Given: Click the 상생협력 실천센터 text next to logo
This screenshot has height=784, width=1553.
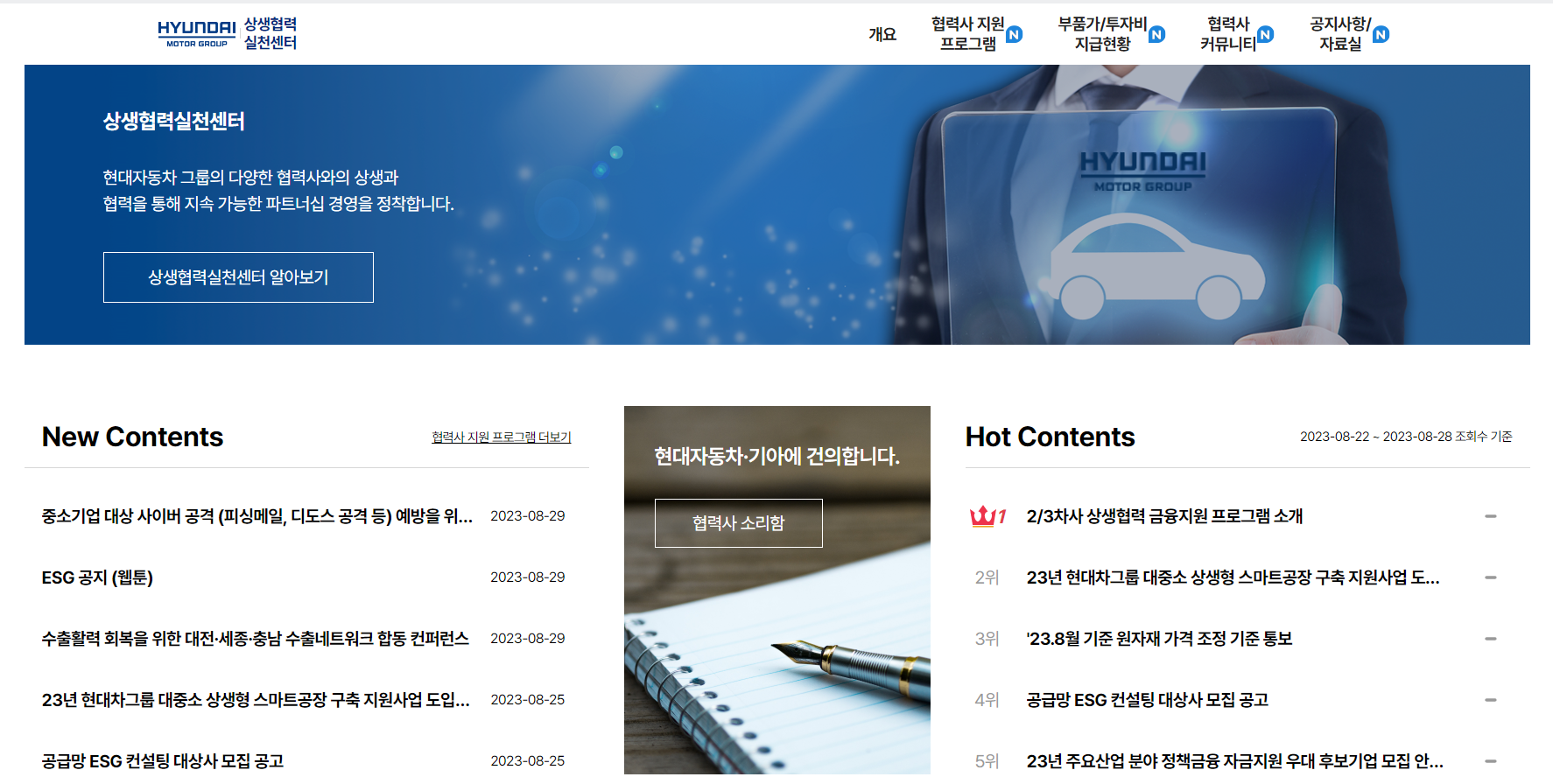Looking at the screenshot, I should (x=271, y=33).
